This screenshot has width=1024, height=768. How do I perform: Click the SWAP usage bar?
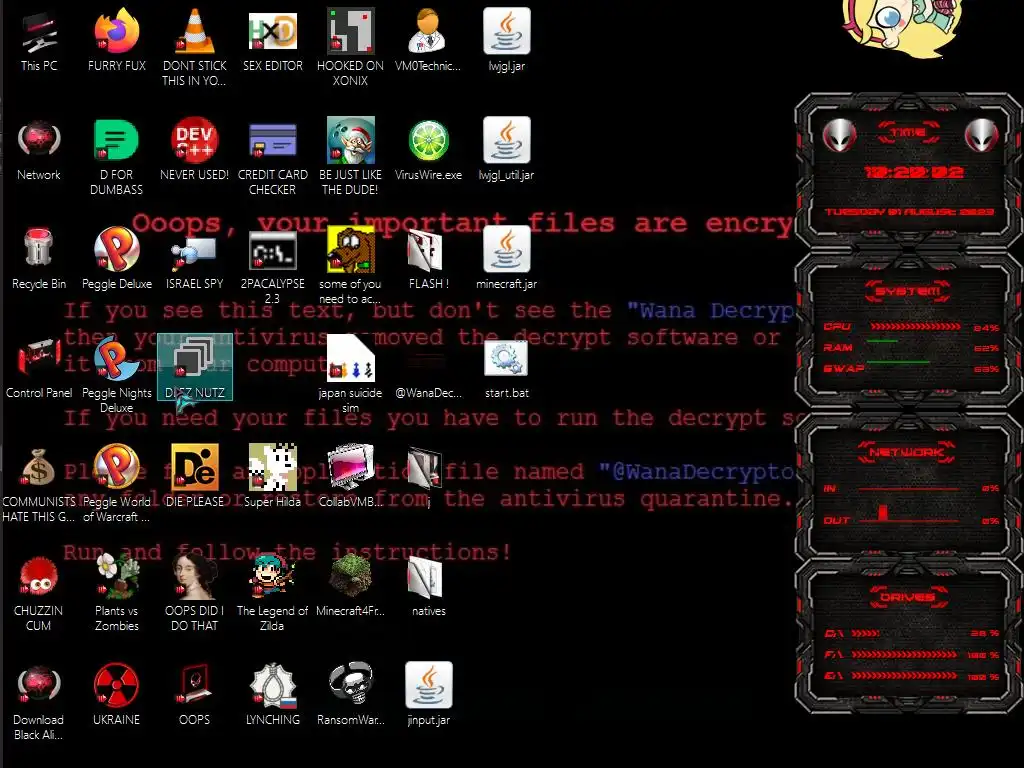[x=914, y=362]
